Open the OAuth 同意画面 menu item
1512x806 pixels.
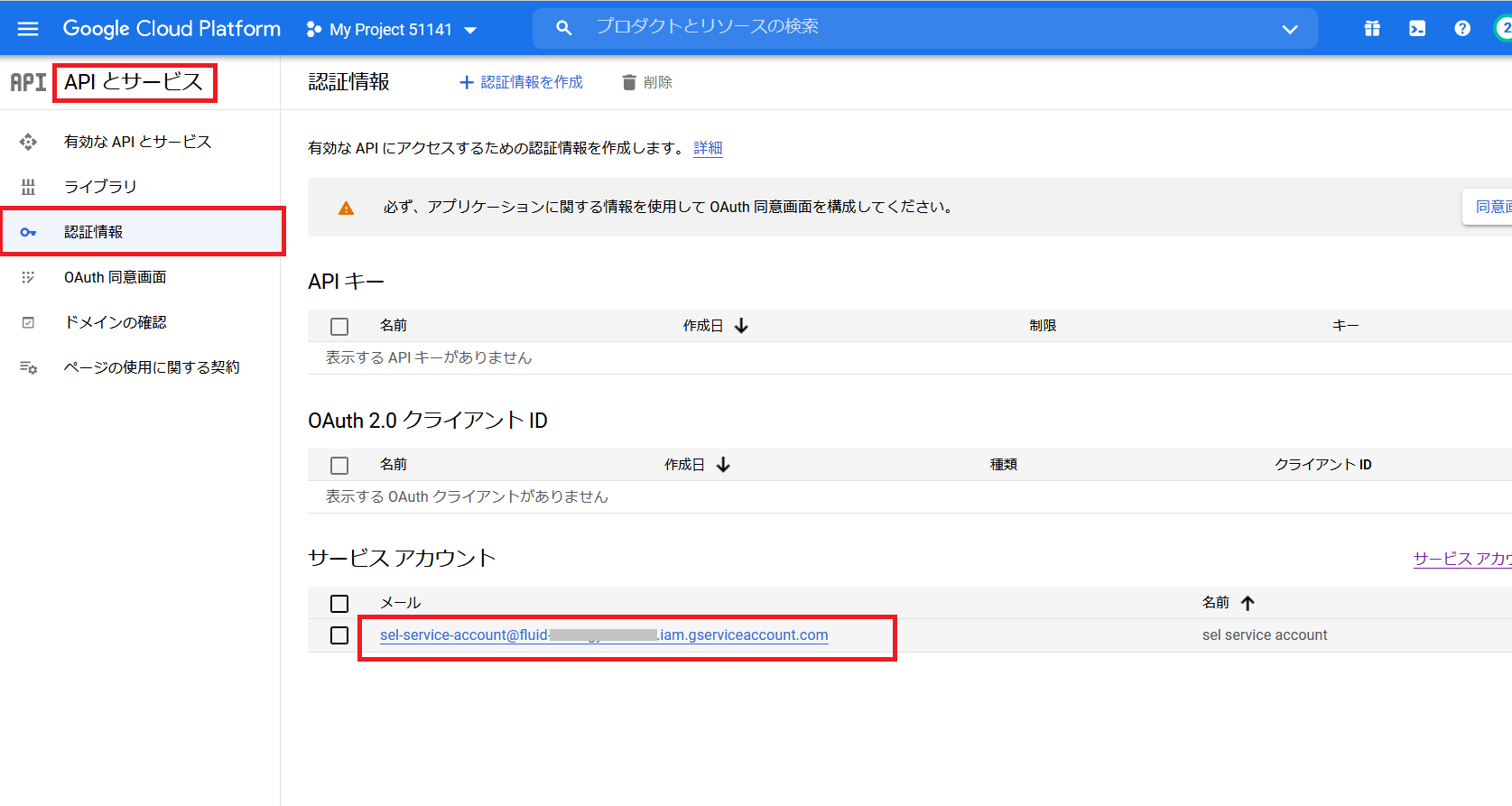pos(140,277)
